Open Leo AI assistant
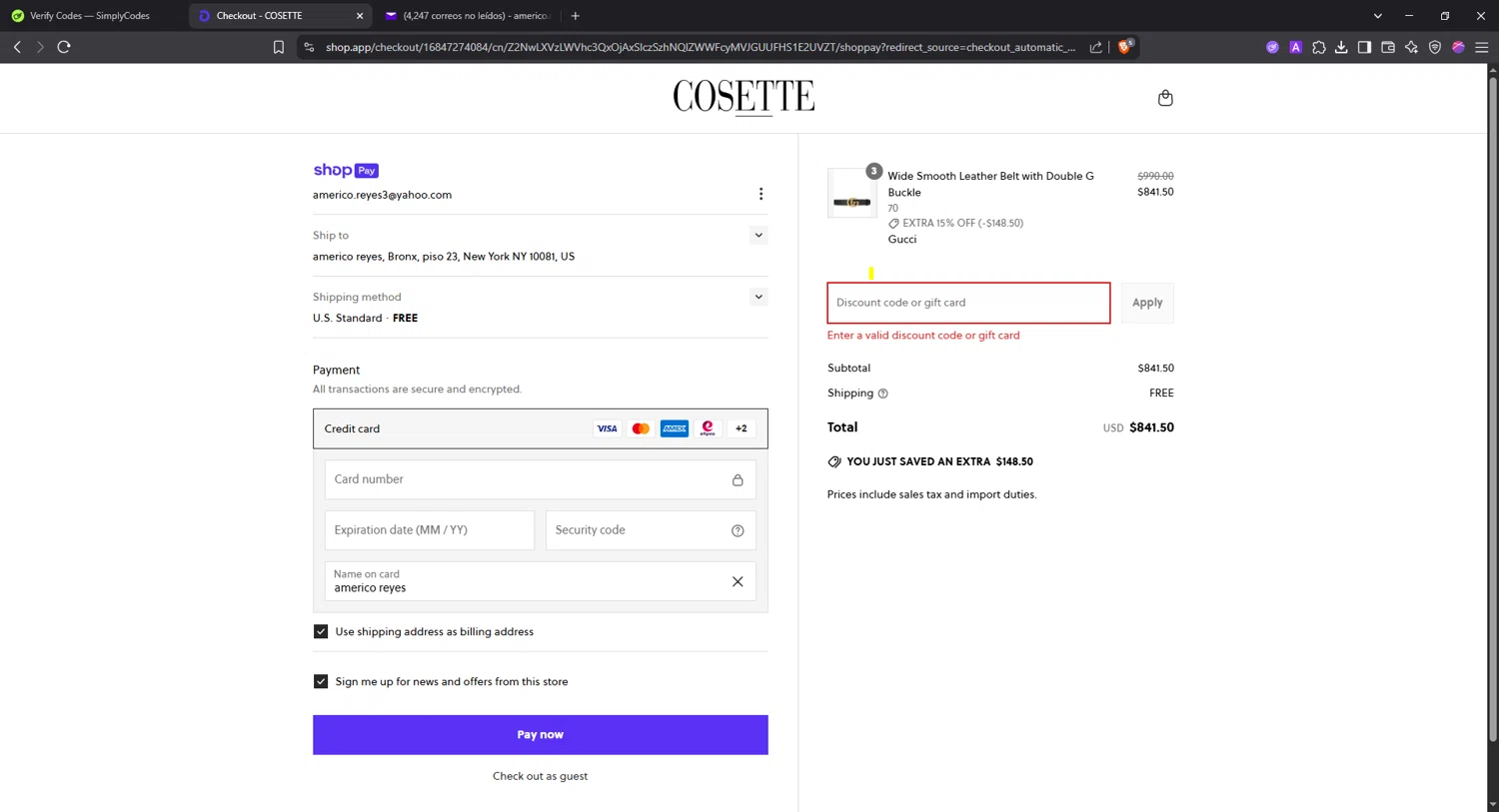 coord(1411,47)
